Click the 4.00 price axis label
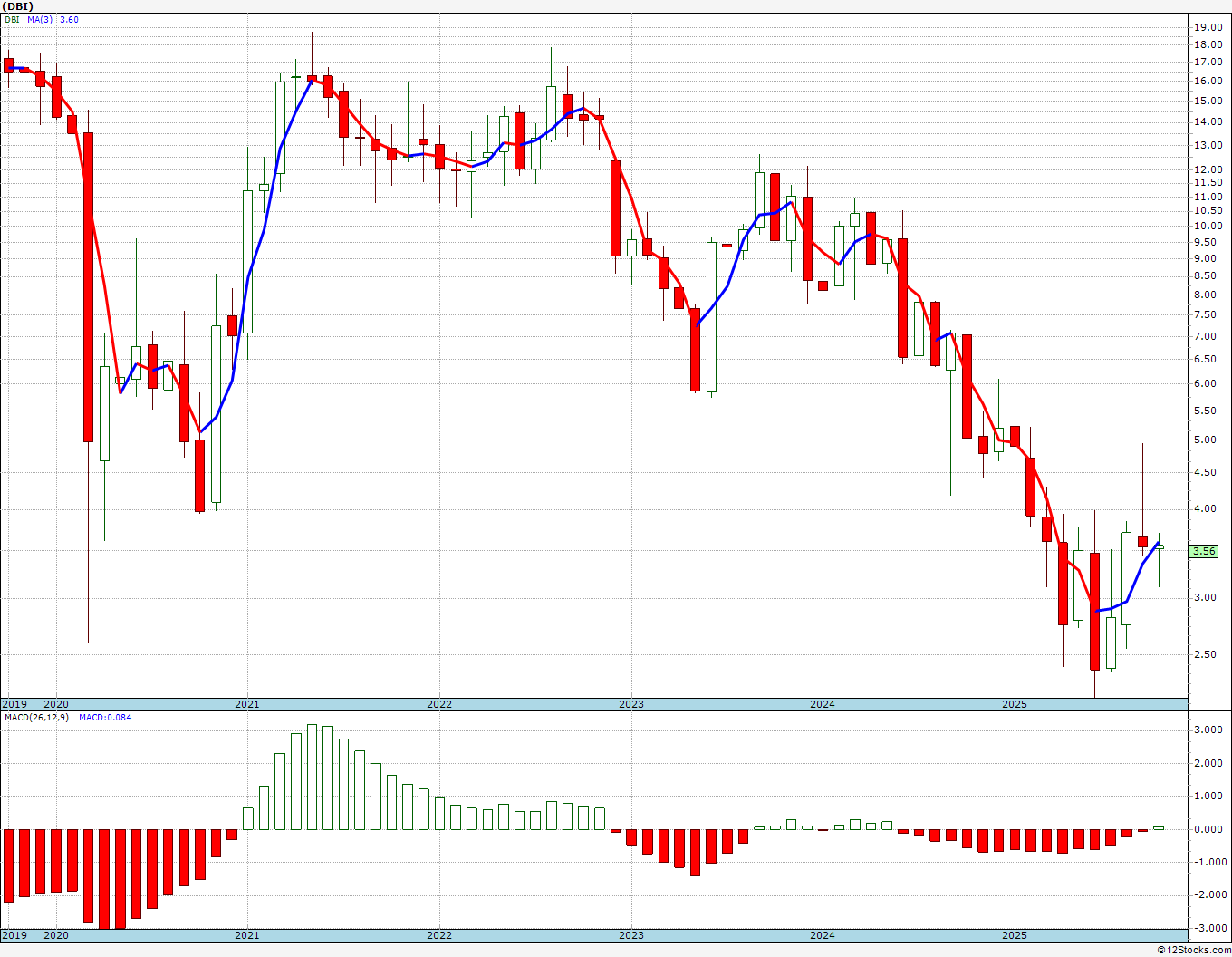Screen dimensions: 1232x957 click(x=1206, y=508)
